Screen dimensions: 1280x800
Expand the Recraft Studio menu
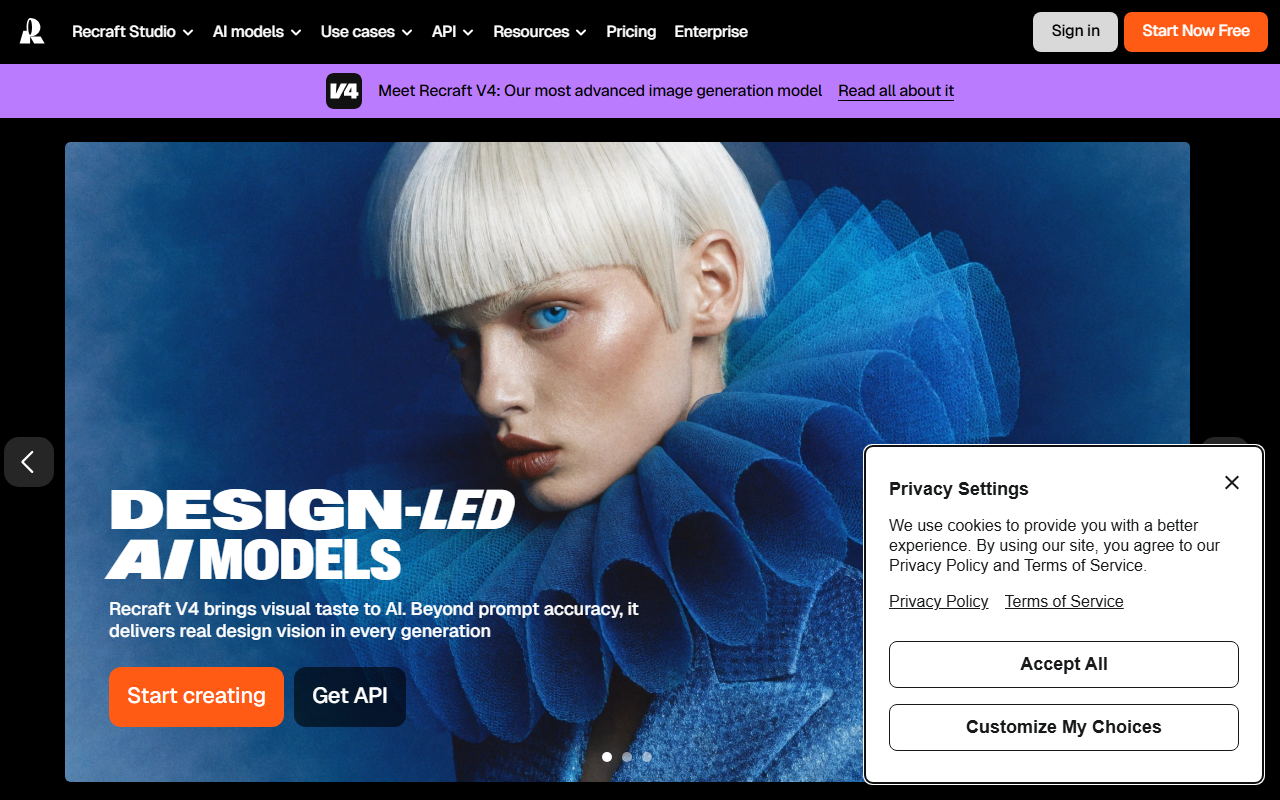pyautogui.click(x=133, y=32)
